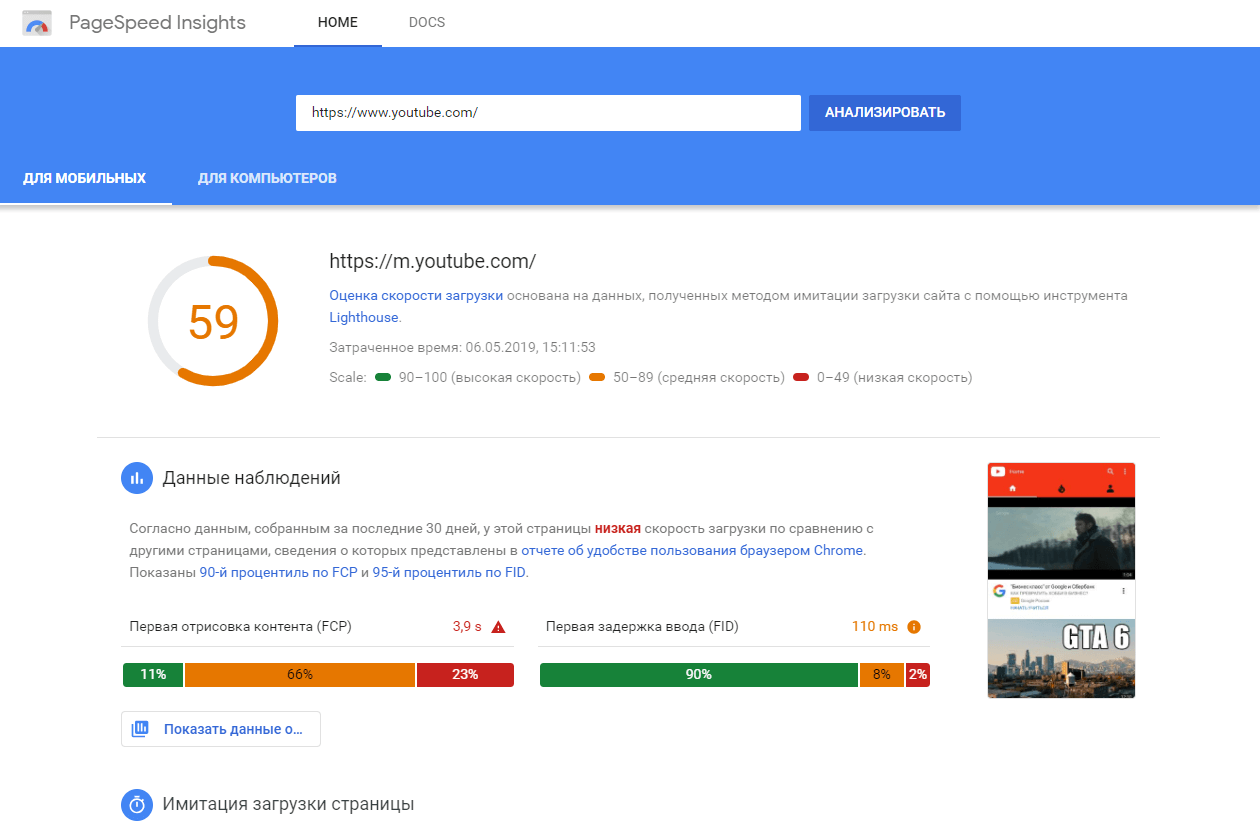The width and height of the screenshot is (1260, 832).
Task: Switch to the DOCS tab
Action: tap(427, 22)
